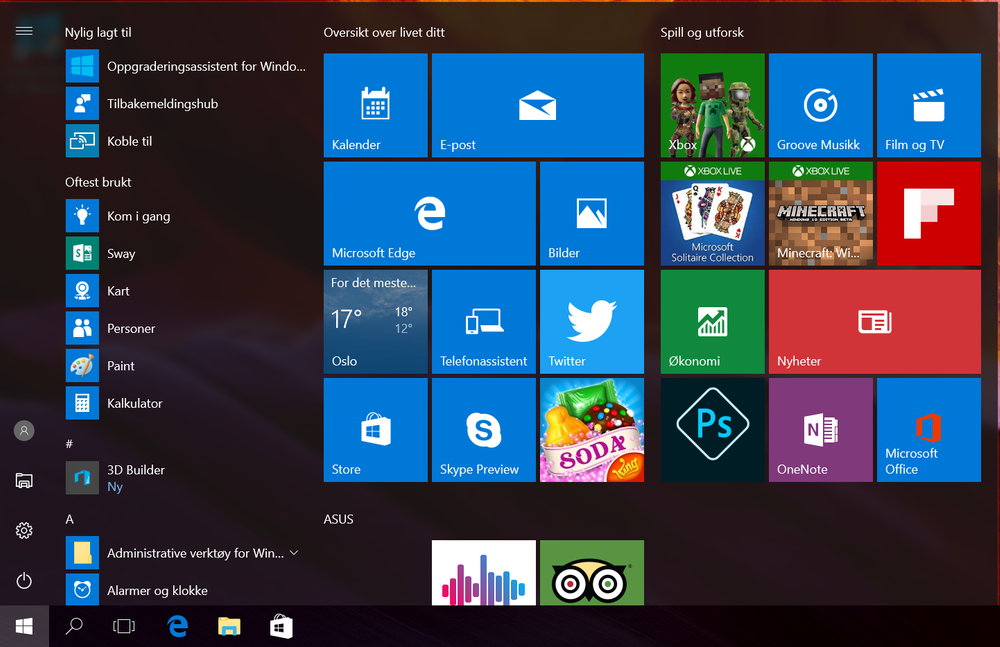Image resolution: width=1000 pixels, height=647 pixels.
Task: Open the Xbox tile
Action: click(x=712, y=105)
